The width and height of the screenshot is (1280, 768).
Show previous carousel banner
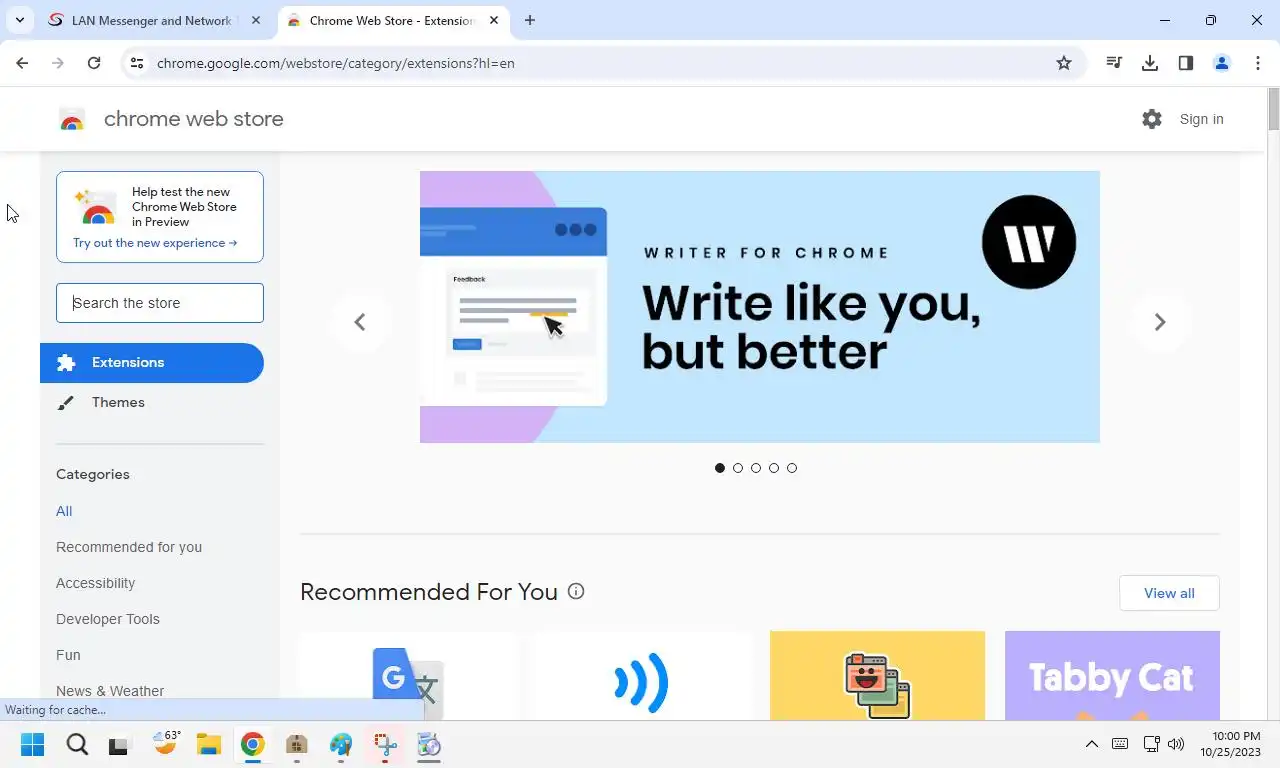pos(360,322)
